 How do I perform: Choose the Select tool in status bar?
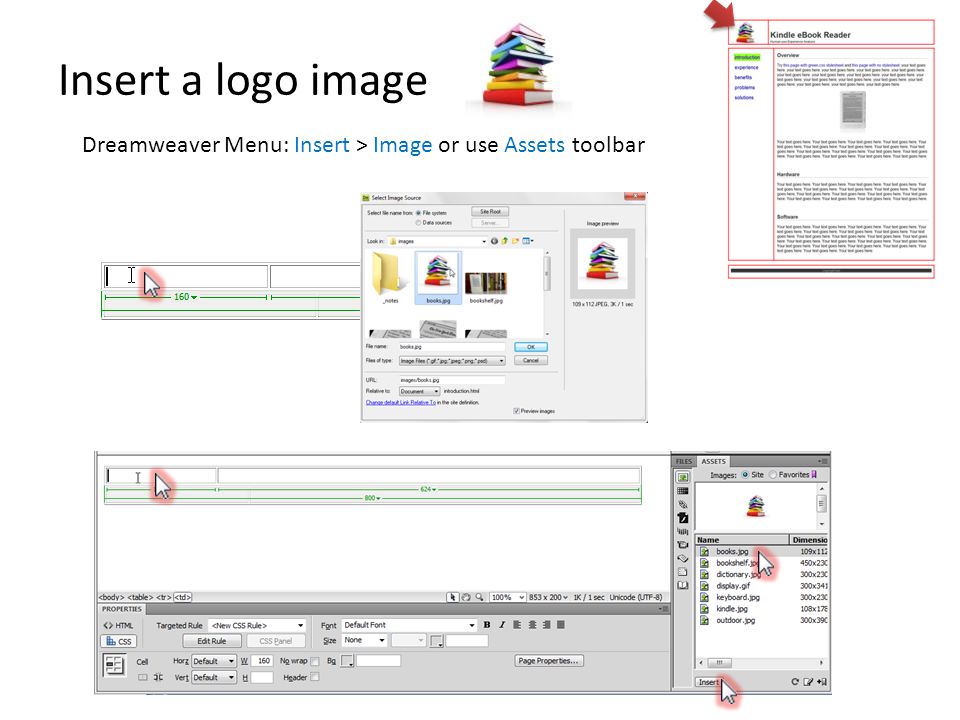[x=452, y=597]
